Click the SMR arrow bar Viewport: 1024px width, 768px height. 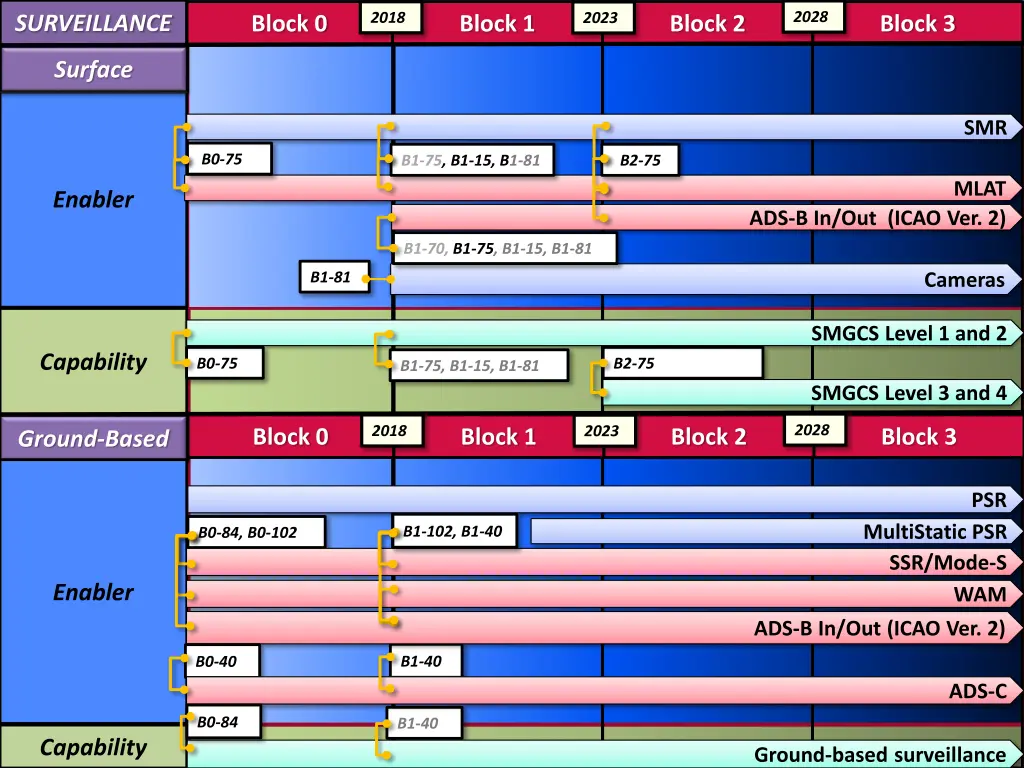click(x=605, y=127)
